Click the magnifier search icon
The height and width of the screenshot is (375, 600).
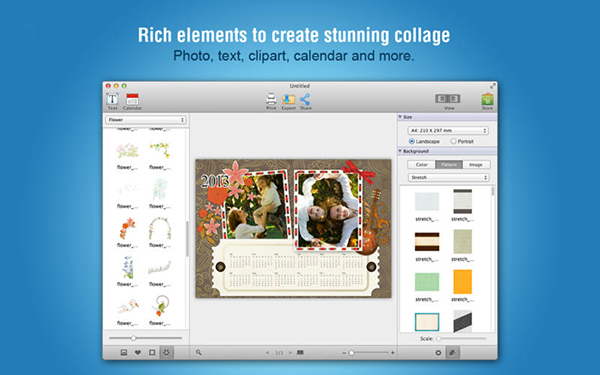click(199, 352)
